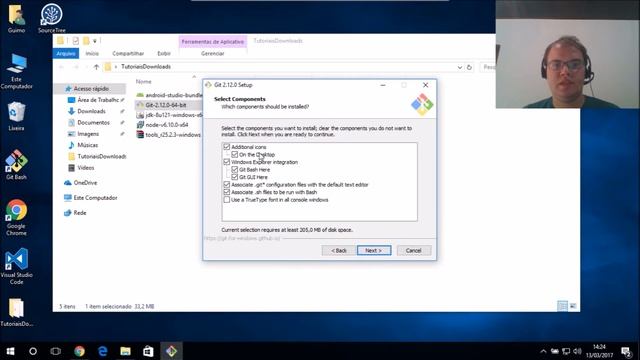The height and width of the screenshot is (360, 640).
Task: Open the Lixeira recycle bin icon
Action: pyautogui.click(x=16, y=116)
